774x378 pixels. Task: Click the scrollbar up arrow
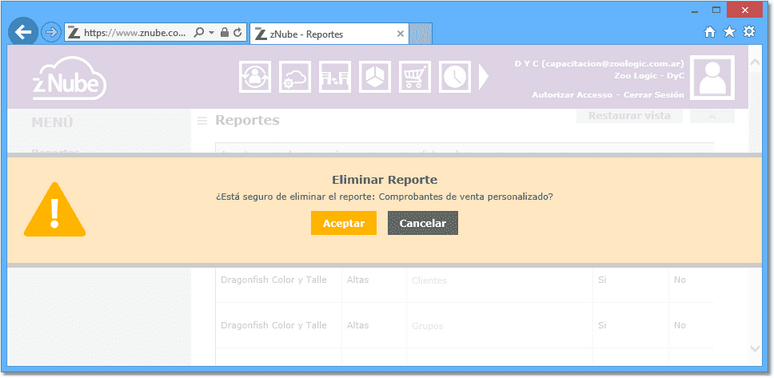point(755,63)
